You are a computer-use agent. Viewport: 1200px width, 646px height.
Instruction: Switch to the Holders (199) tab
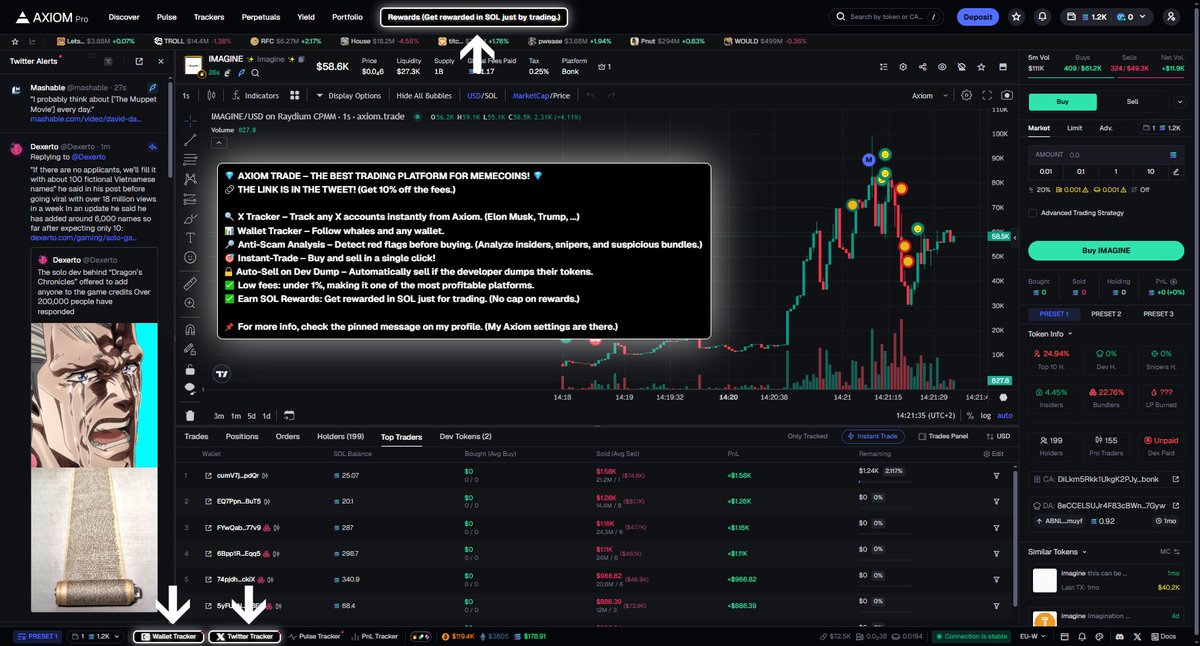pos(341,437)
